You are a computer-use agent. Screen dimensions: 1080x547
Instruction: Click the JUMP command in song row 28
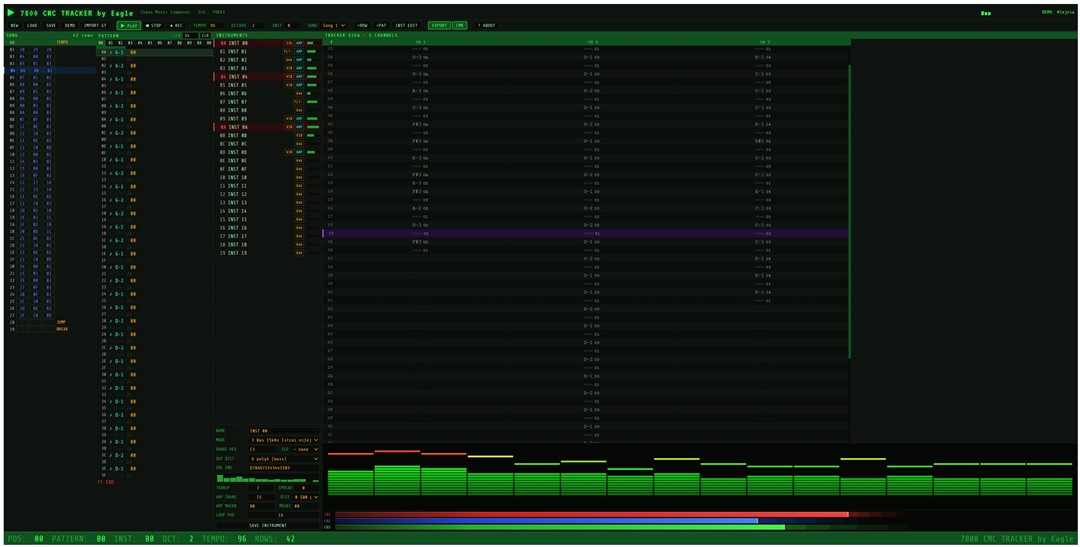point(61,322)
